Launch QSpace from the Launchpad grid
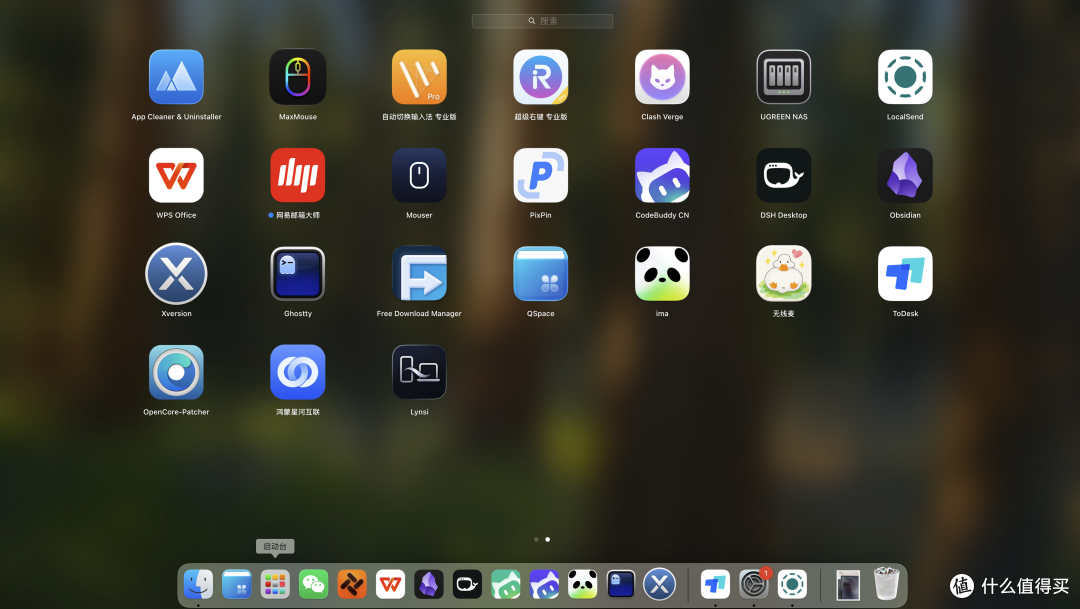Screen dimensions: 1080x609 click(541, 274)
